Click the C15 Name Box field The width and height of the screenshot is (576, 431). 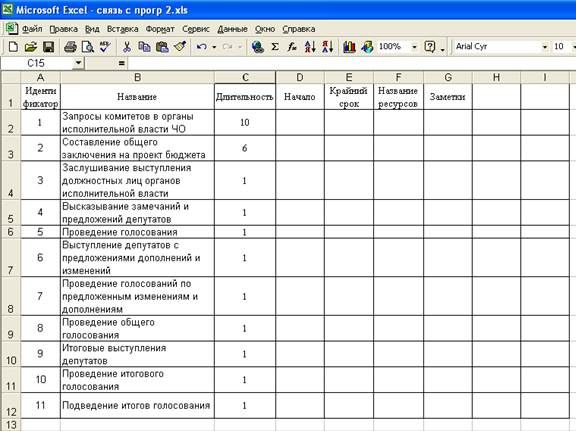click(37, 63)
